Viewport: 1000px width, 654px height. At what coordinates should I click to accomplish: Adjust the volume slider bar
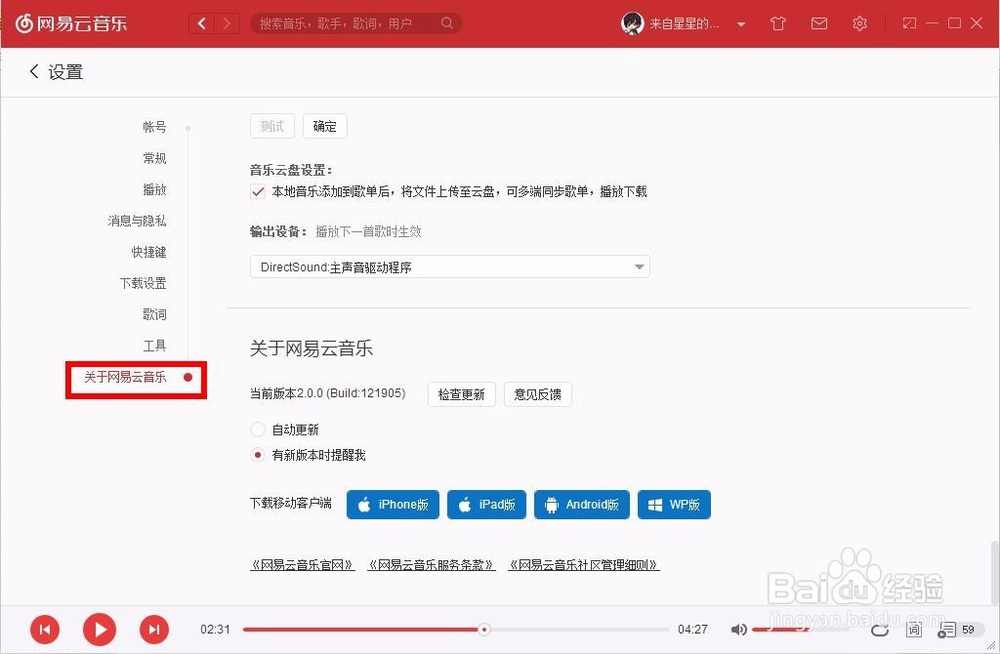pyautogui.click(x=801, y=630)
